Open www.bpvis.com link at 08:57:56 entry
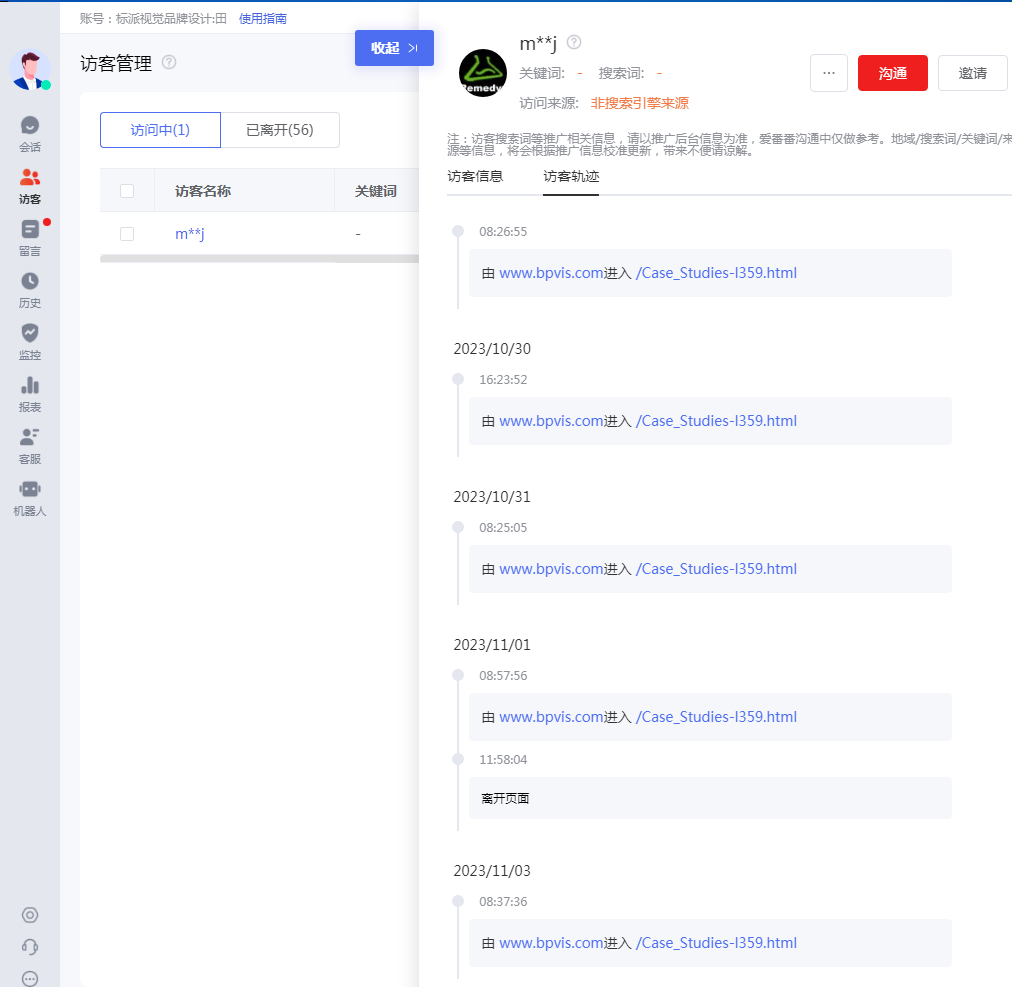 551,717
